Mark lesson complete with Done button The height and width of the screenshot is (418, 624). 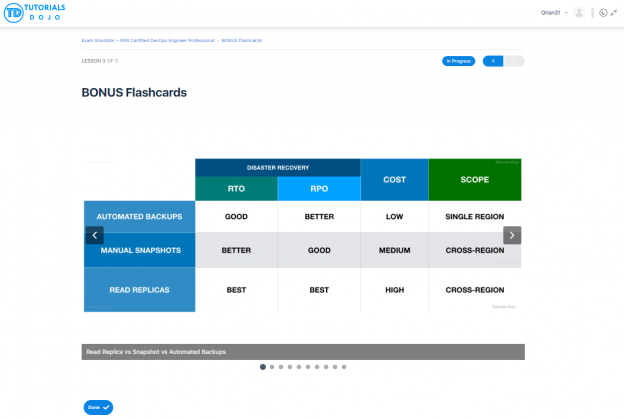point(98,407)
